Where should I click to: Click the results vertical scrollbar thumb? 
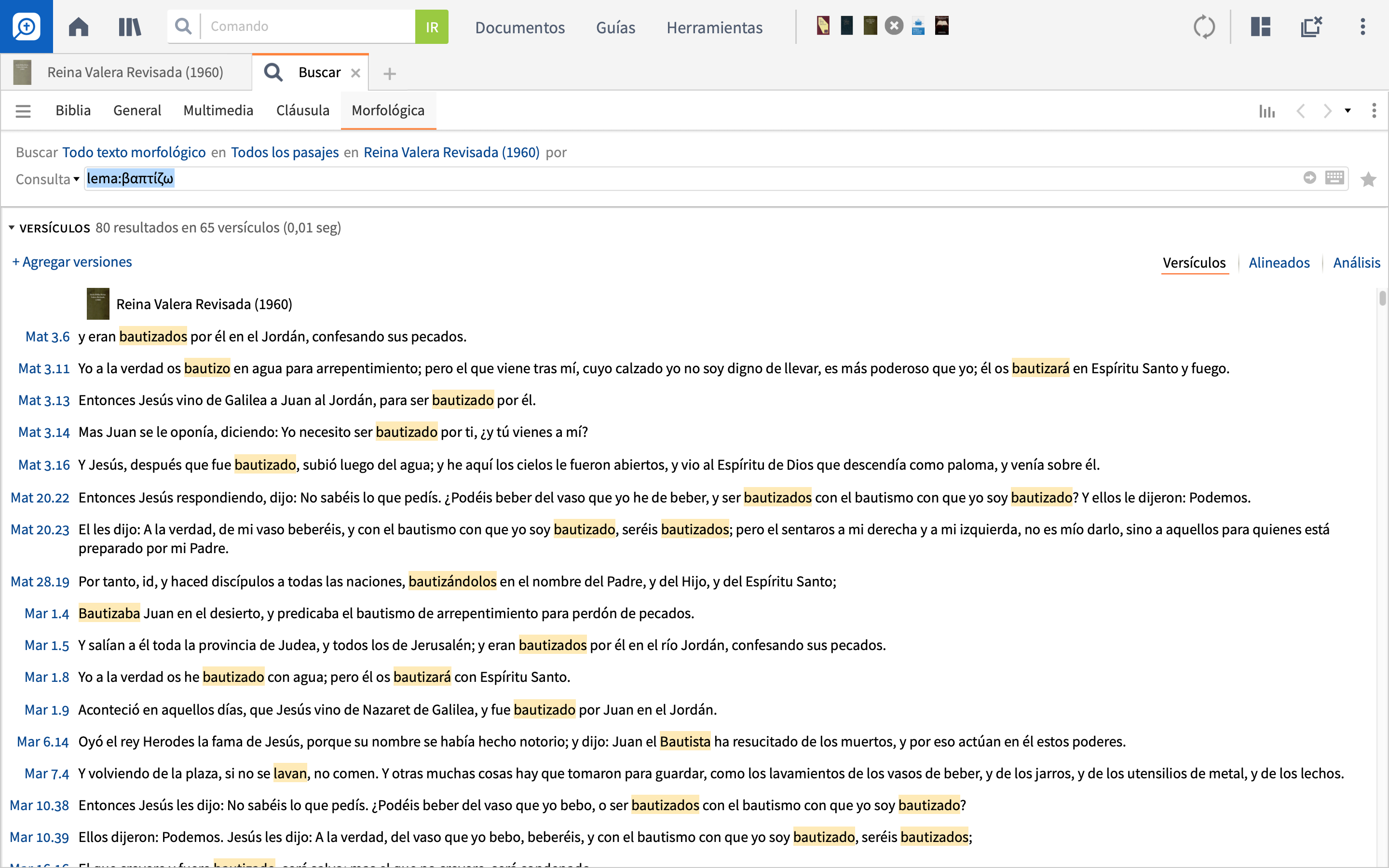tap(1382, 298)
